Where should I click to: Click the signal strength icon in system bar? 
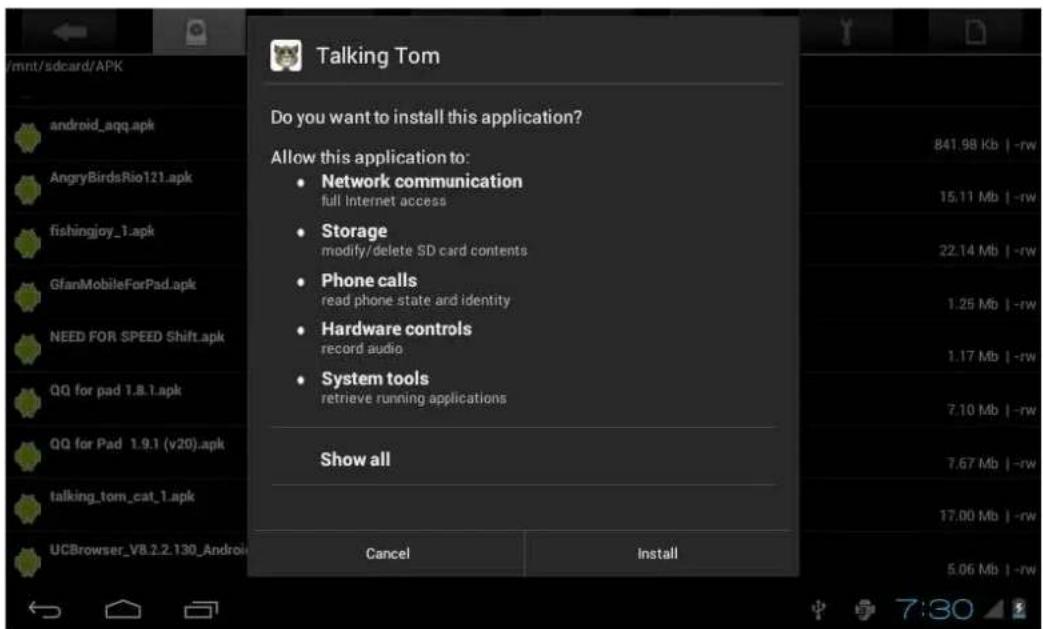tap(992, 610)
